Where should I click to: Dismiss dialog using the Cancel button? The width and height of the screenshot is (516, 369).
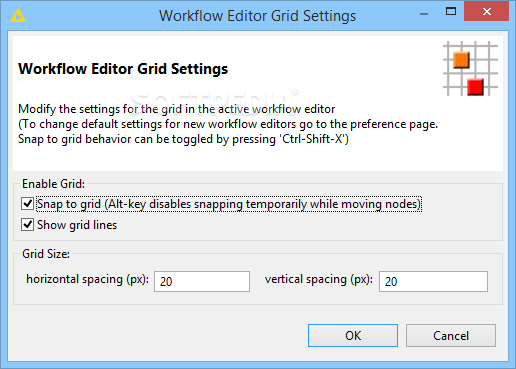click(x=451, y=335)
